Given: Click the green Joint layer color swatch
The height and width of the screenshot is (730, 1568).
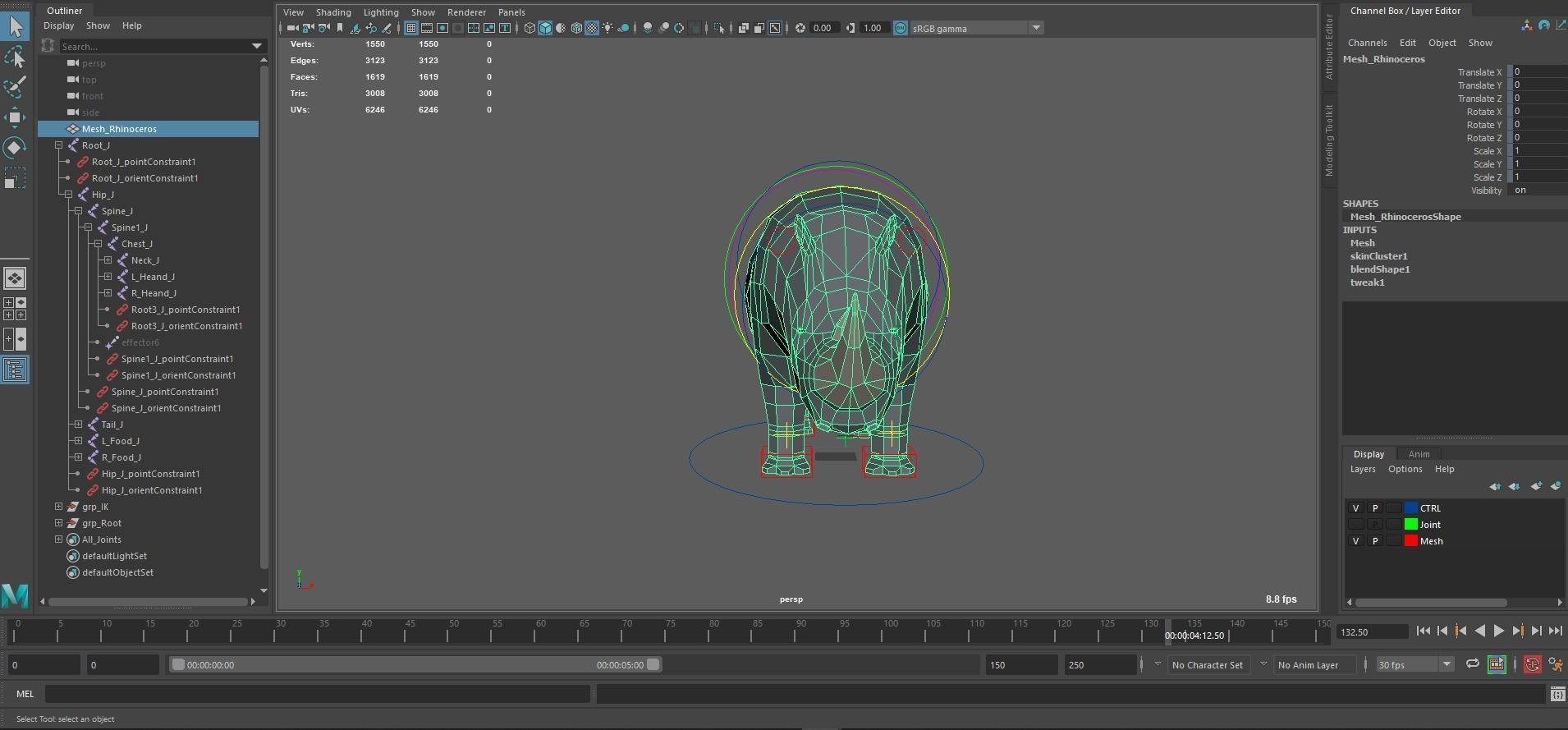Looking at the screenshot, I should pos(1410,525).
